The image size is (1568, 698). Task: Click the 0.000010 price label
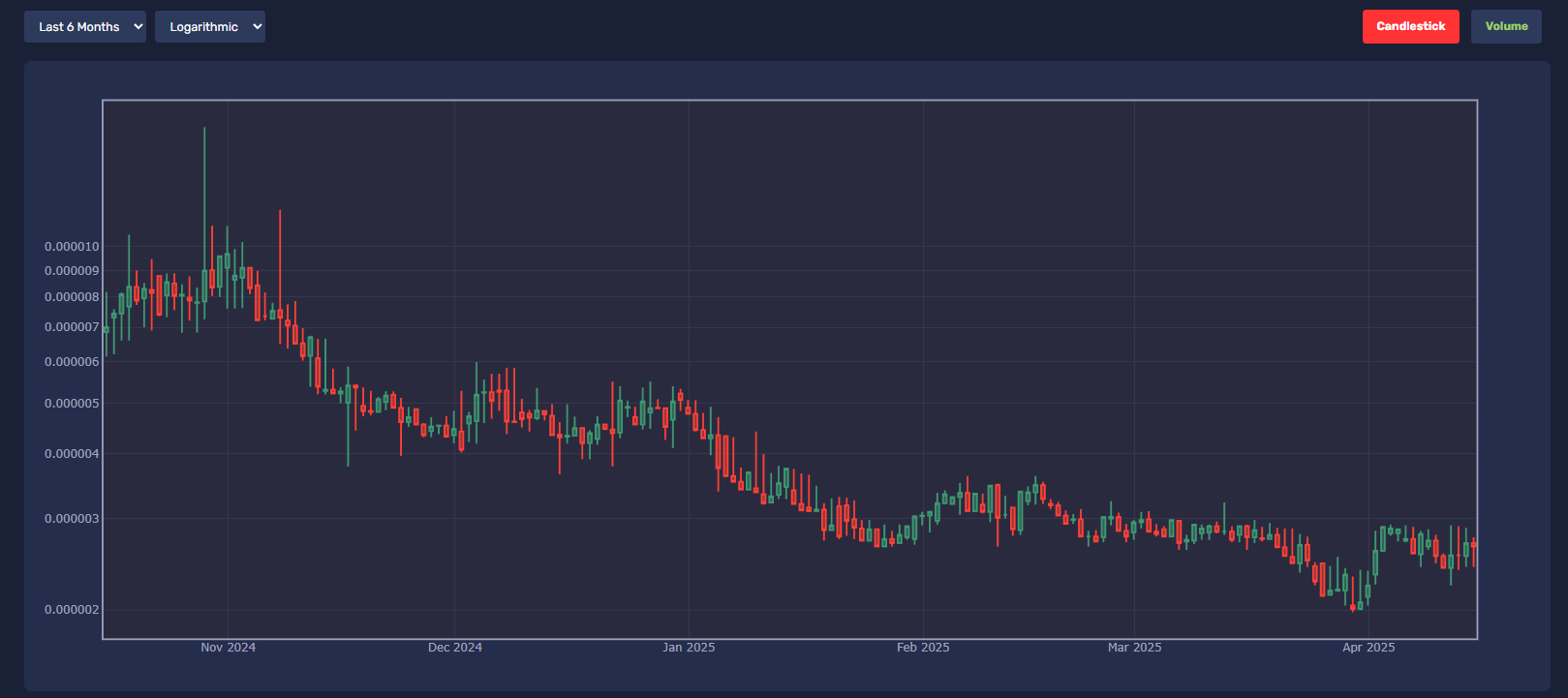[72, 247]
